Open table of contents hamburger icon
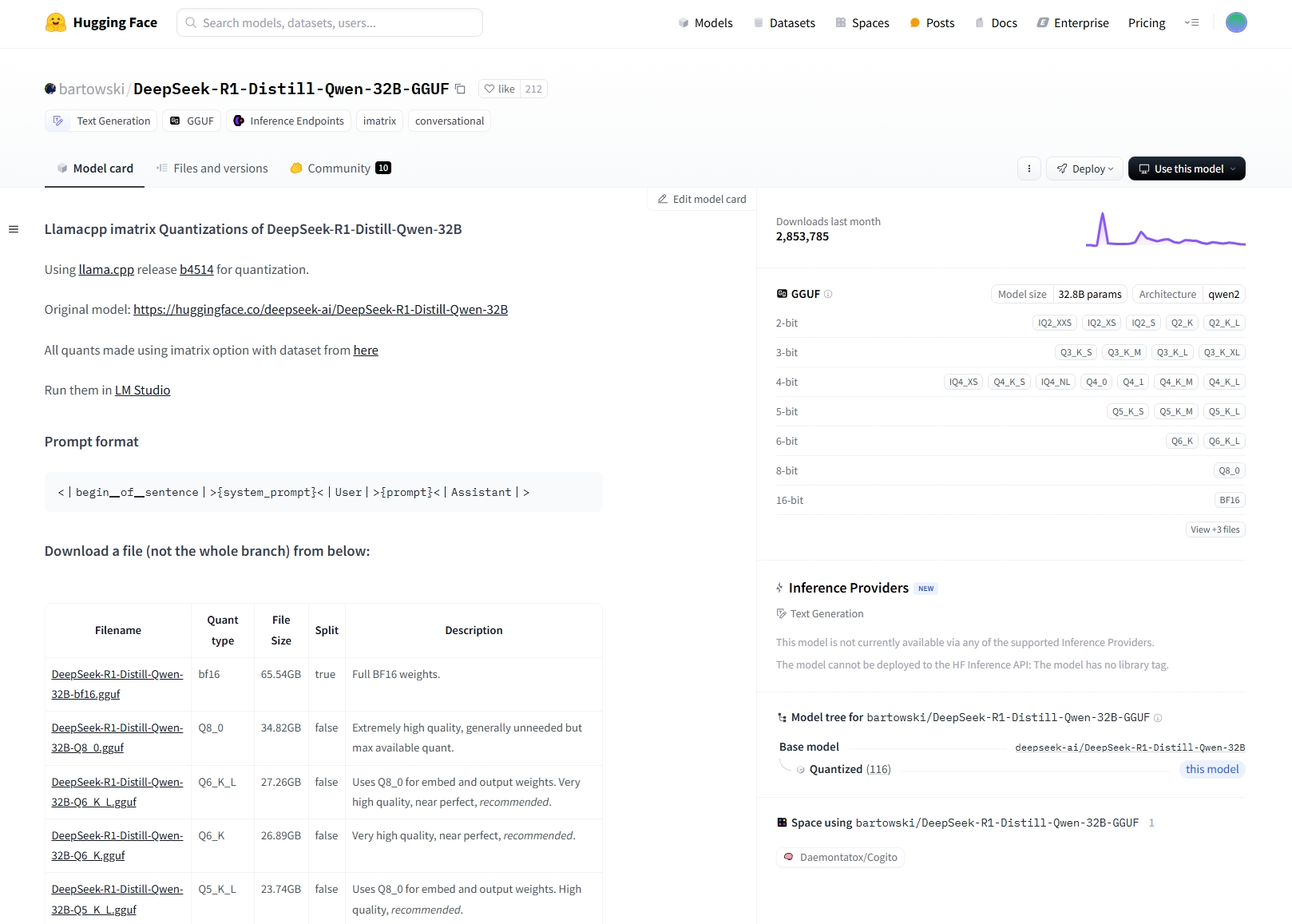This screenshot has width=1292, height=924. coord(14,229)
